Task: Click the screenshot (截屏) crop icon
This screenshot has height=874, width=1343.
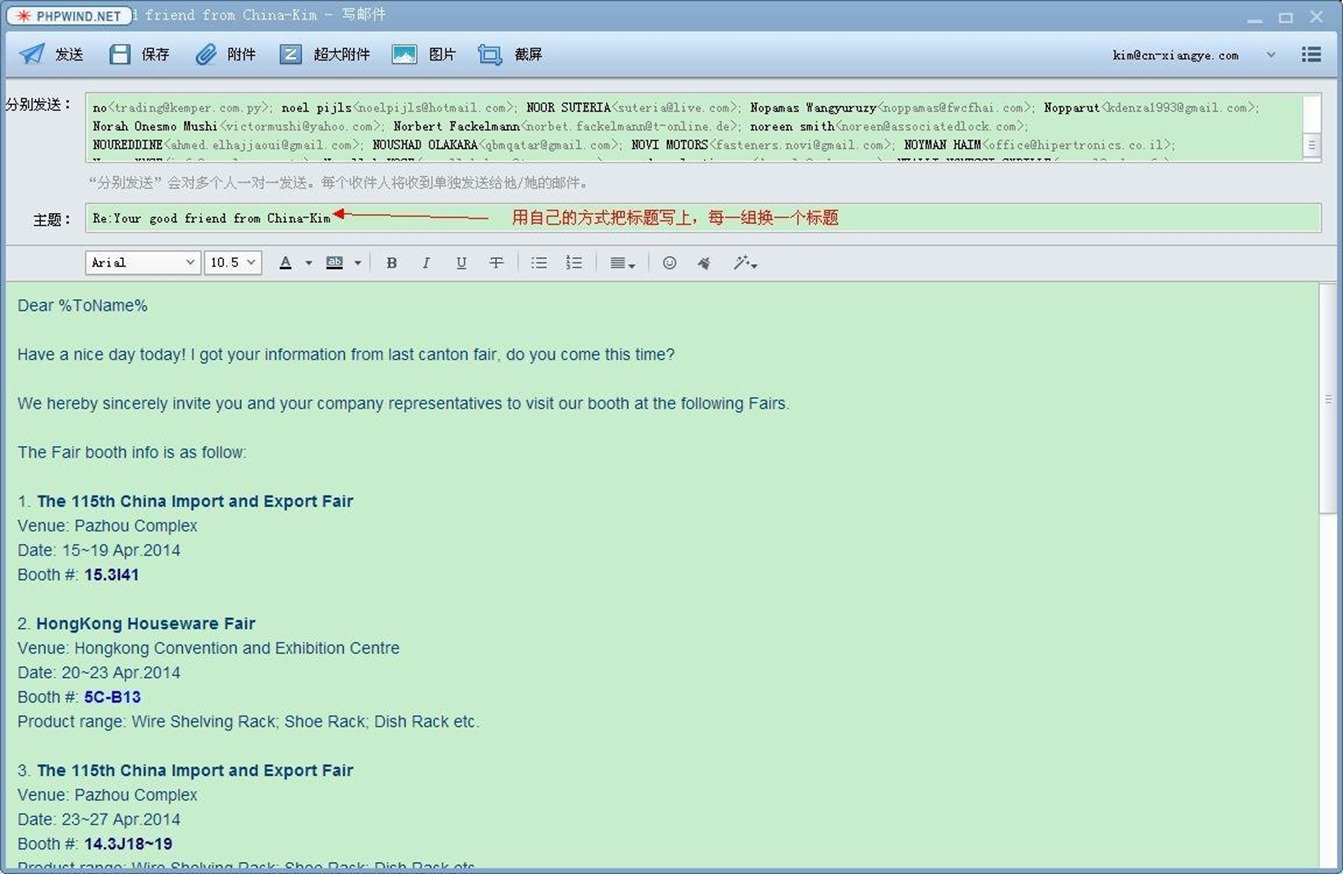Action: 490,55
